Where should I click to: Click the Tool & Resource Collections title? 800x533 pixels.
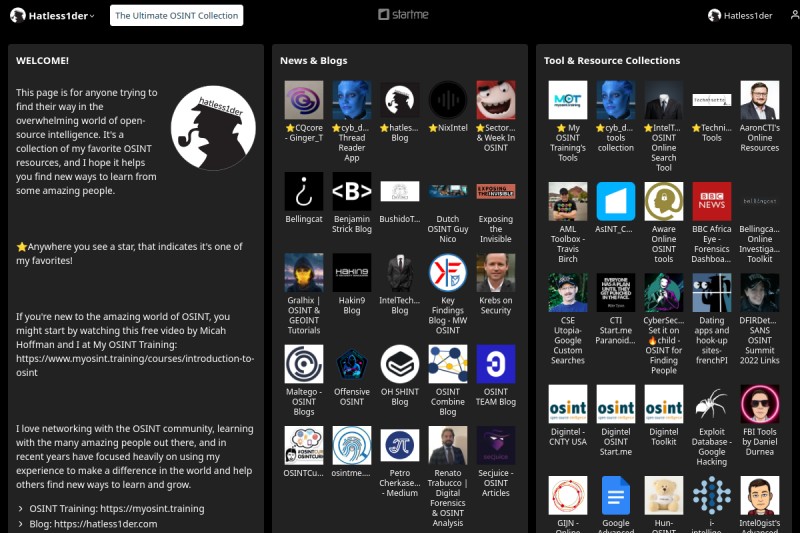[x=612, y=60]
